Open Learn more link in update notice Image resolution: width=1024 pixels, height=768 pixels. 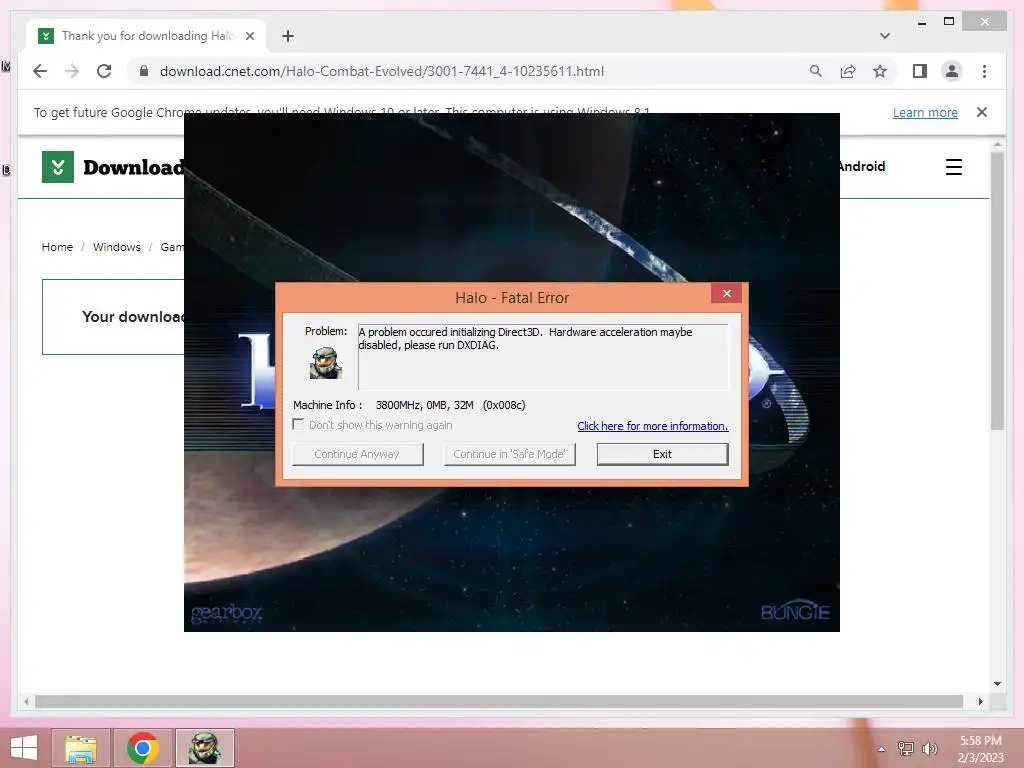coord(925,112)
